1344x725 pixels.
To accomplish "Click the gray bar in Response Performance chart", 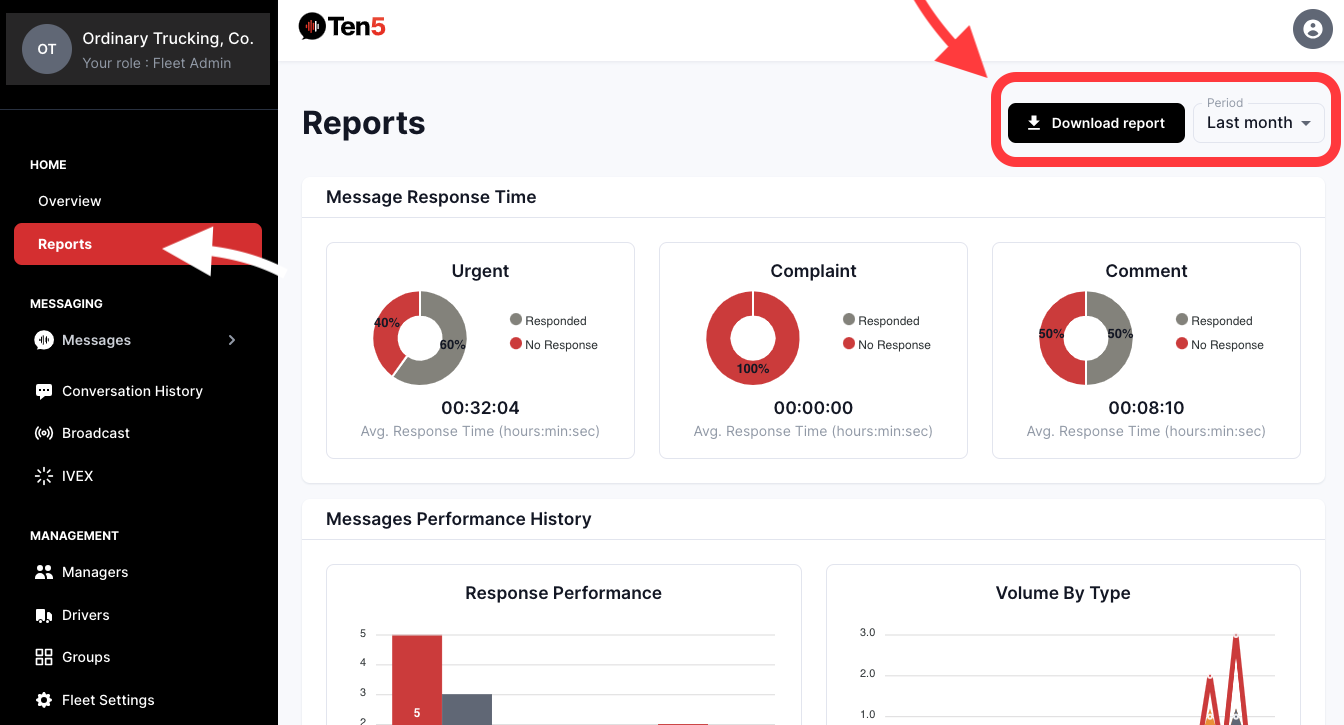I will [x=467, y=709].
